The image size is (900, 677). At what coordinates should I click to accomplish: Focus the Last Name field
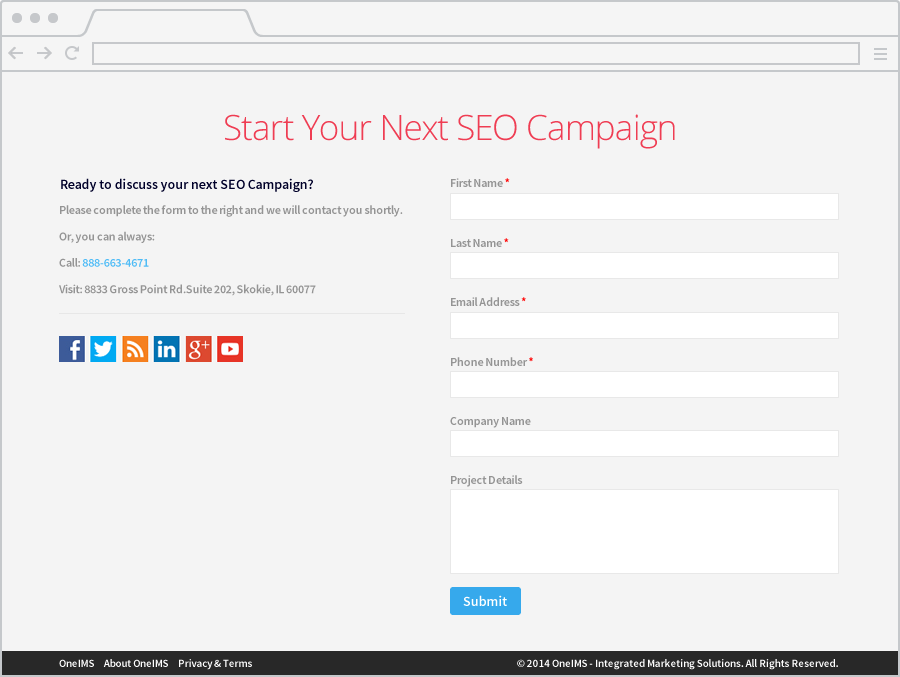point(644,266)
